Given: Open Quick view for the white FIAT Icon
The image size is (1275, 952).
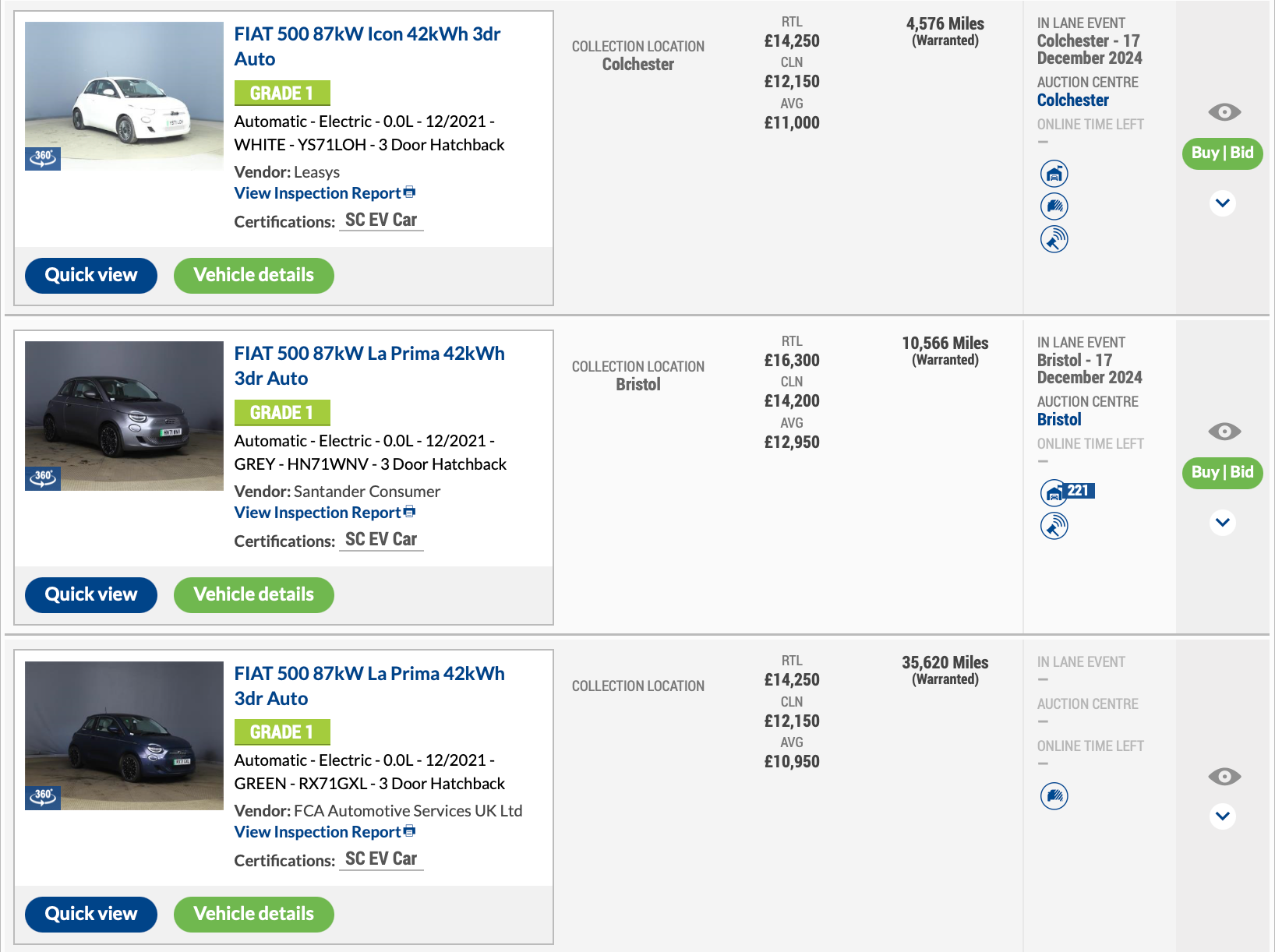Looking at the screenshot, I should point(91,276).
